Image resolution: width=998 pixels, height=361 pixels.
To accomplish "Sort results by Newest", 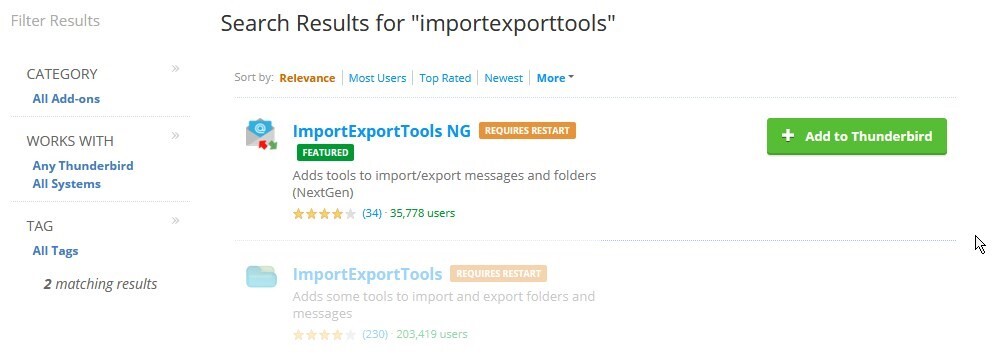I will tap(503, 78).
